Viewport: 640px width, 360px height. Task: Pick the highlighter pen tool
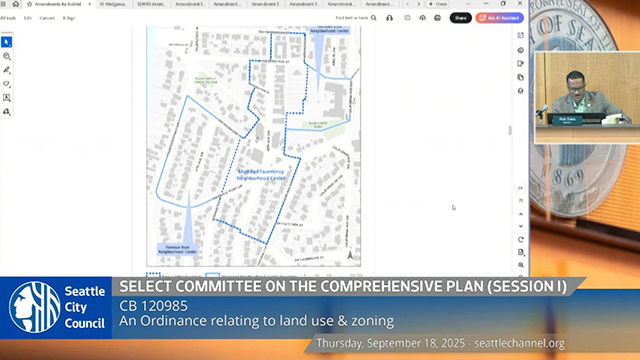pyautogui.click(x=7, y=70)
